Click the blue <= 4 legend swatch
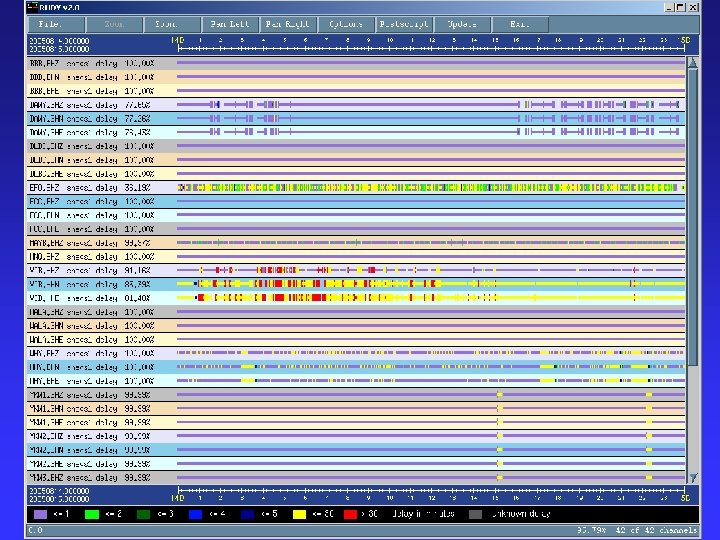Image resolution: width=720 pixels, height=540 pixels. (195, 514)
